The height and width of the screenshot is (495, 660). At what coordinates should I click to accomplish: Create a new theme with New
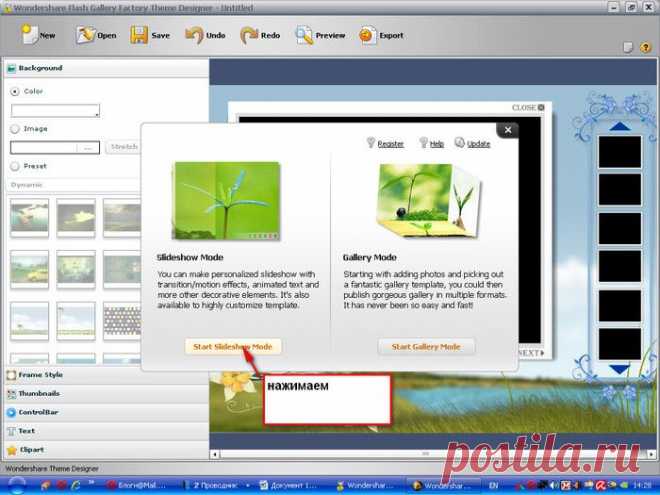click(38, 35)
